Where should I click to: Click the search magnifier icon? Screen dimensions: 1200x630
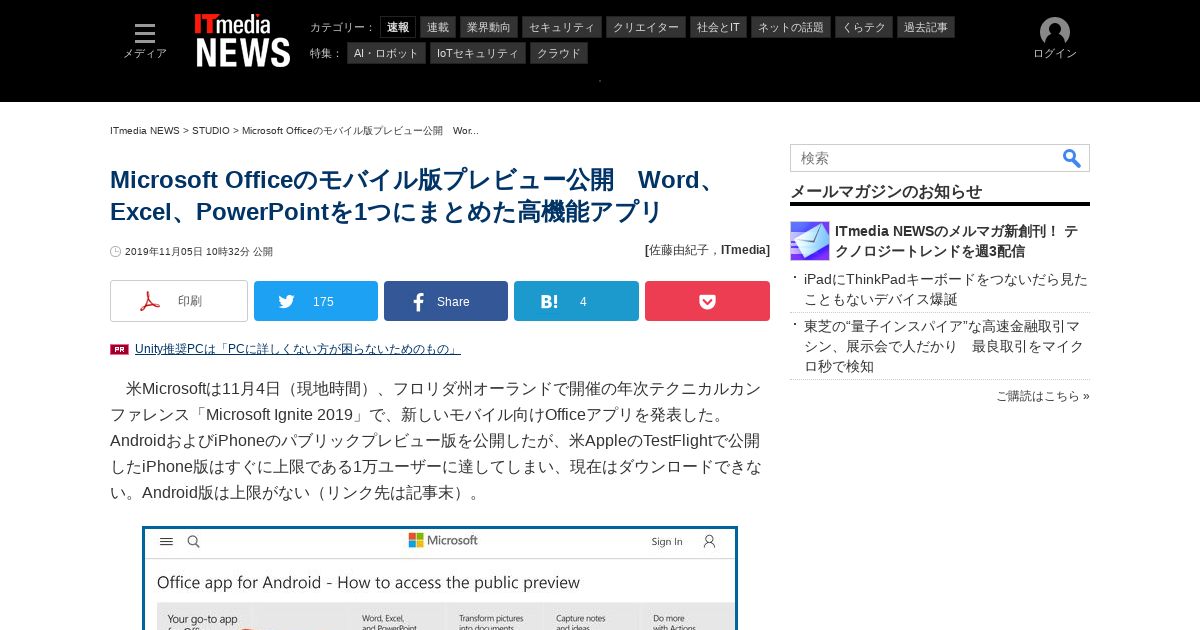(1072, 158)
